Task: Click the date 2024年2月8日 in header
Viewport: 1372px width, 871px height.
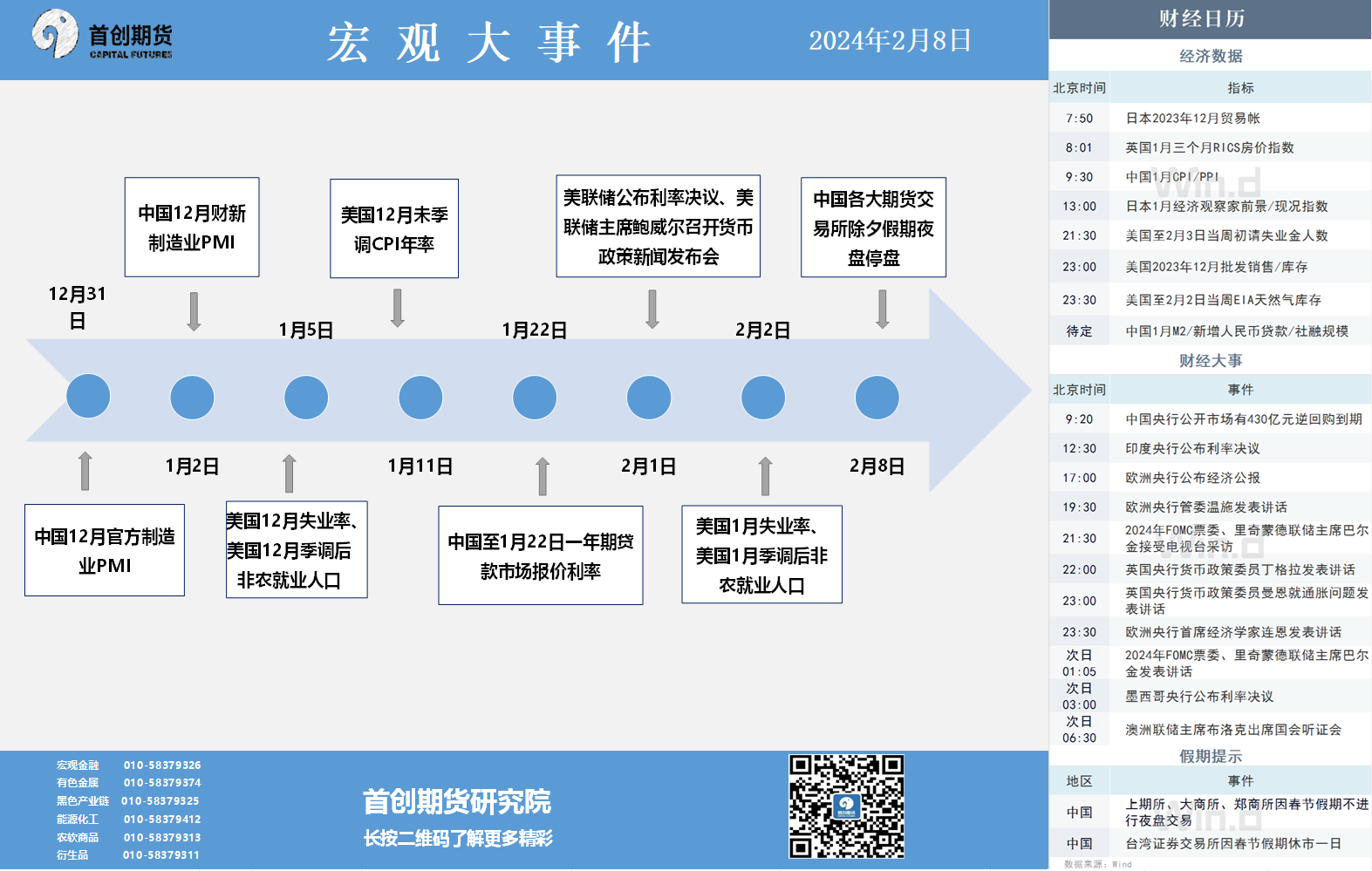Action: pyautogui.click(x=890, y=40)
